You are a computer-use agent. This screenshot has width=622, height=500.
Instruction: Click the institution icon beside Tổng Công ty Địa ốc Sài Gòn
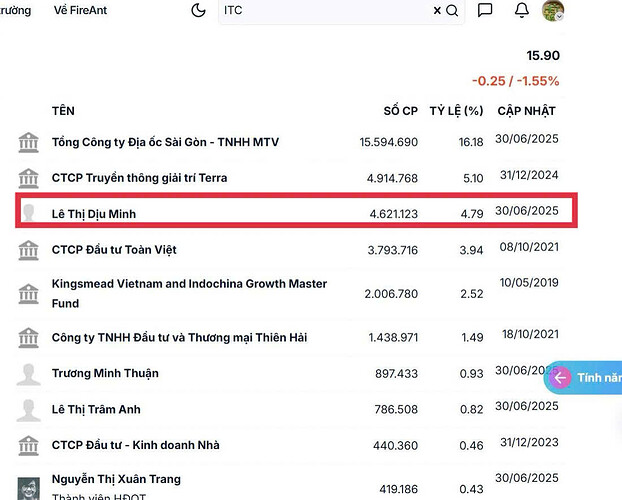click(x=29, y=142)
